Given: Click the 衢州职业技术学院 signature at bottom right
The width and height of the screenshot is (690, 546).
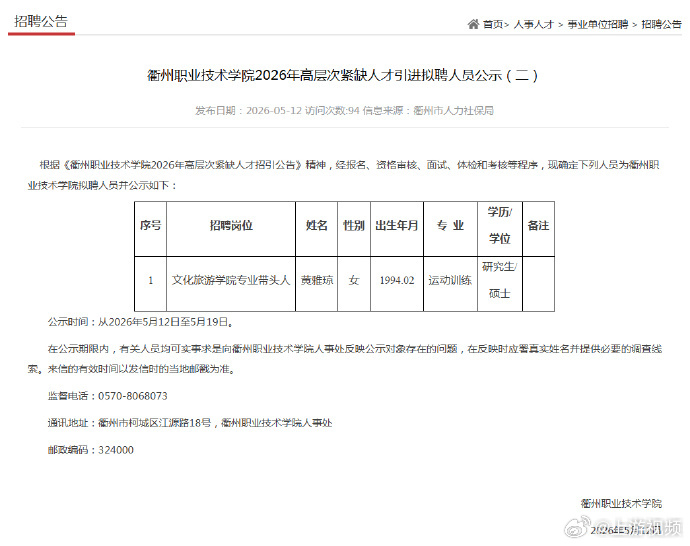Looking at the screenshot, I should (x=621, y=503).
